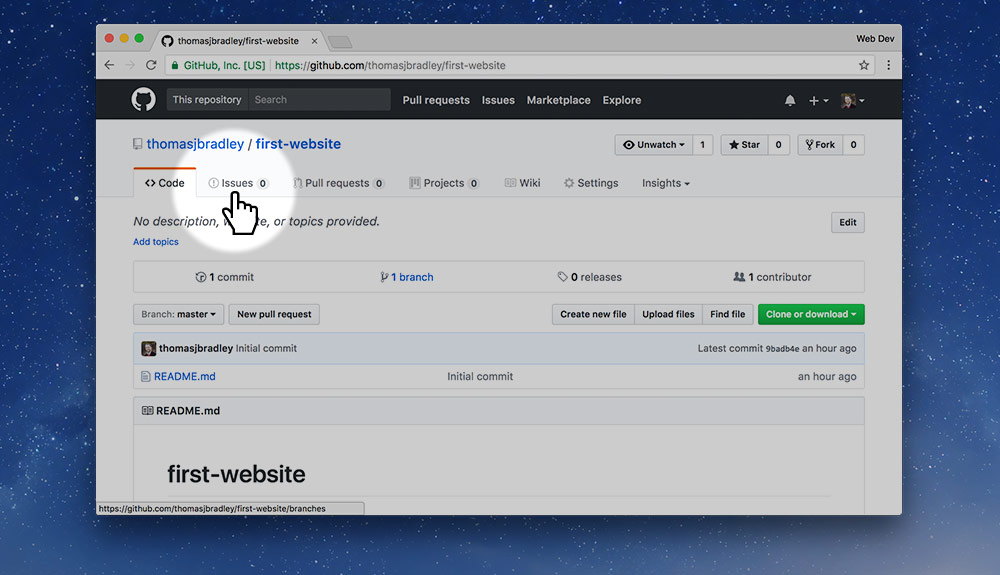Open the user avatar menu
1000x575 pixels.
[853, 100]
